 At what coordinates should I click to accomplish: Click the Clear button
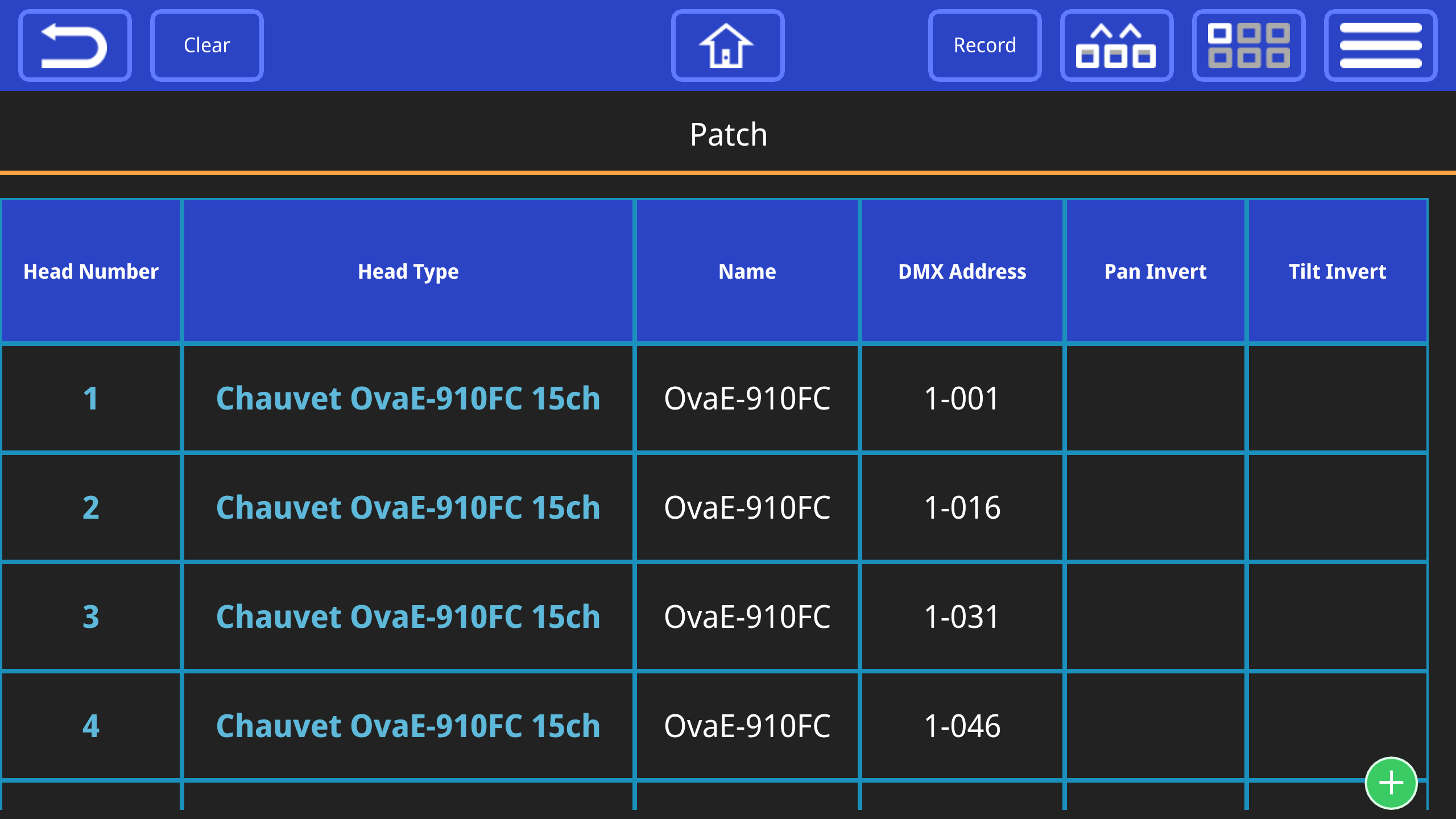click(x=206, y=45)
